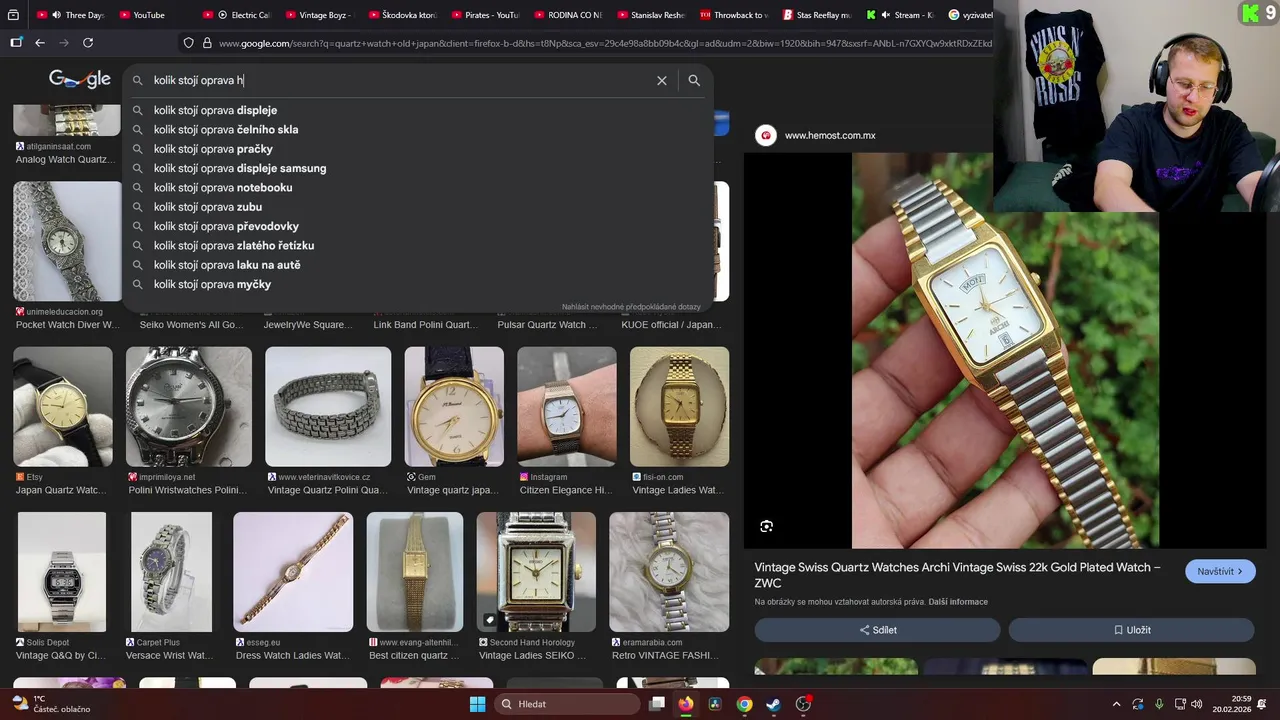Click the search magnifier button in Google bar
The width and height of the screenshot is (1280, 720).
tap(694, 81)
